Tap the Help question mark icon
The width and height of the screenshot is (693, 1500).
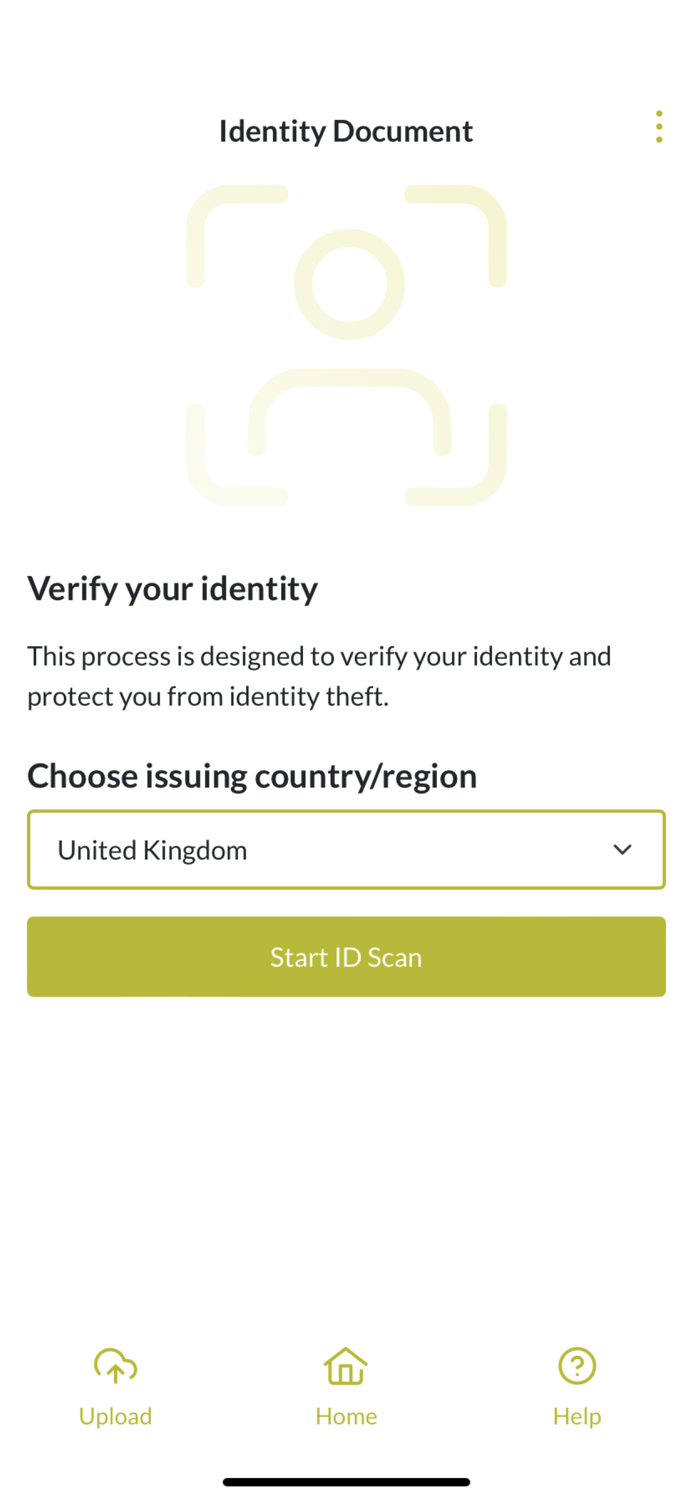pyautogui.click(x=577, y=1366)
